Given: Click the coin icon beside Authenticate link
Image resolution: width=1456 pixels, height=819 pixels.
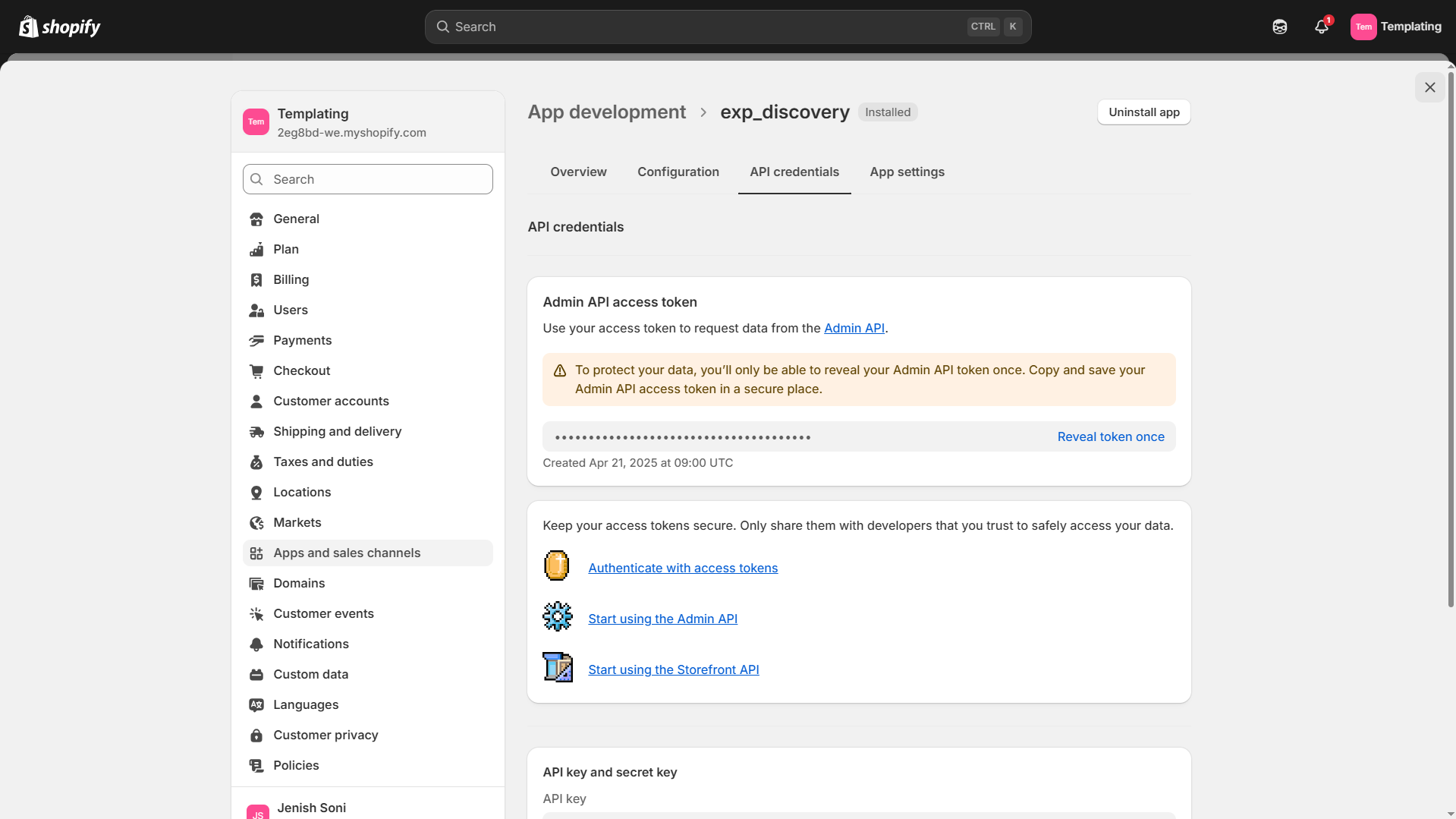Looking at the screenshot, I should tap(557, 566).
